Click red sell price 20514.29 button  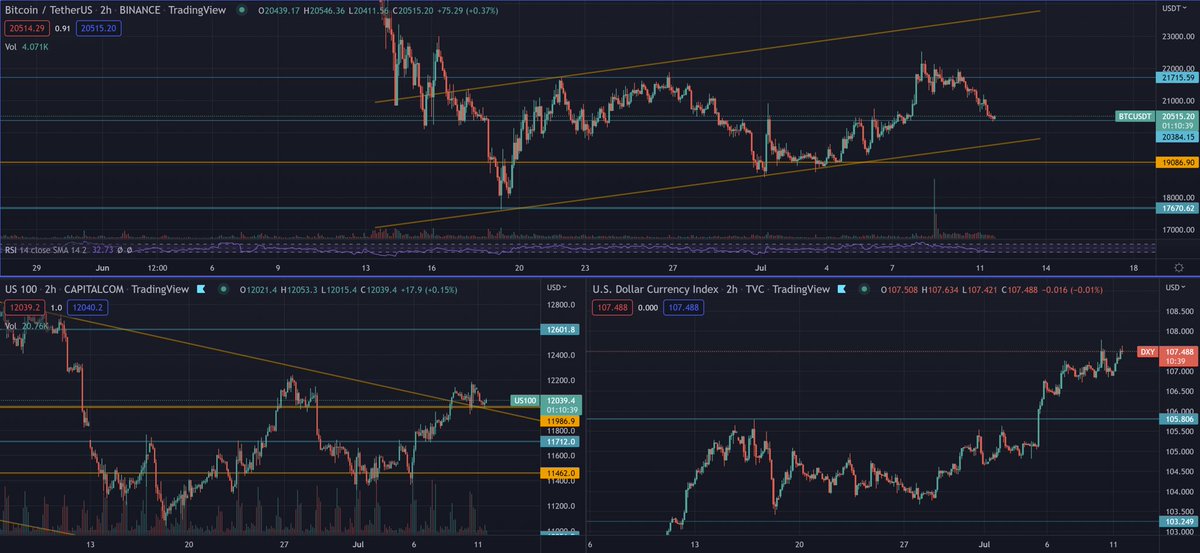(x=25, y=29)
